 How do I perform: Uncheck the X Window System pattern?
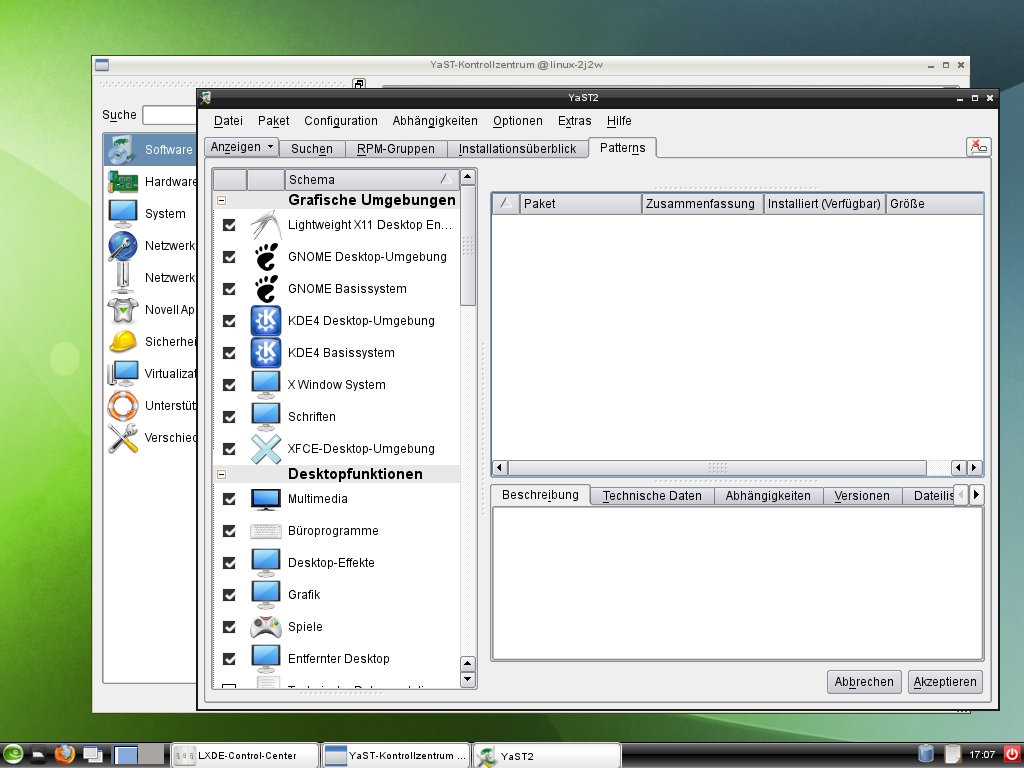pyautogui.click(x=229, y=384)
